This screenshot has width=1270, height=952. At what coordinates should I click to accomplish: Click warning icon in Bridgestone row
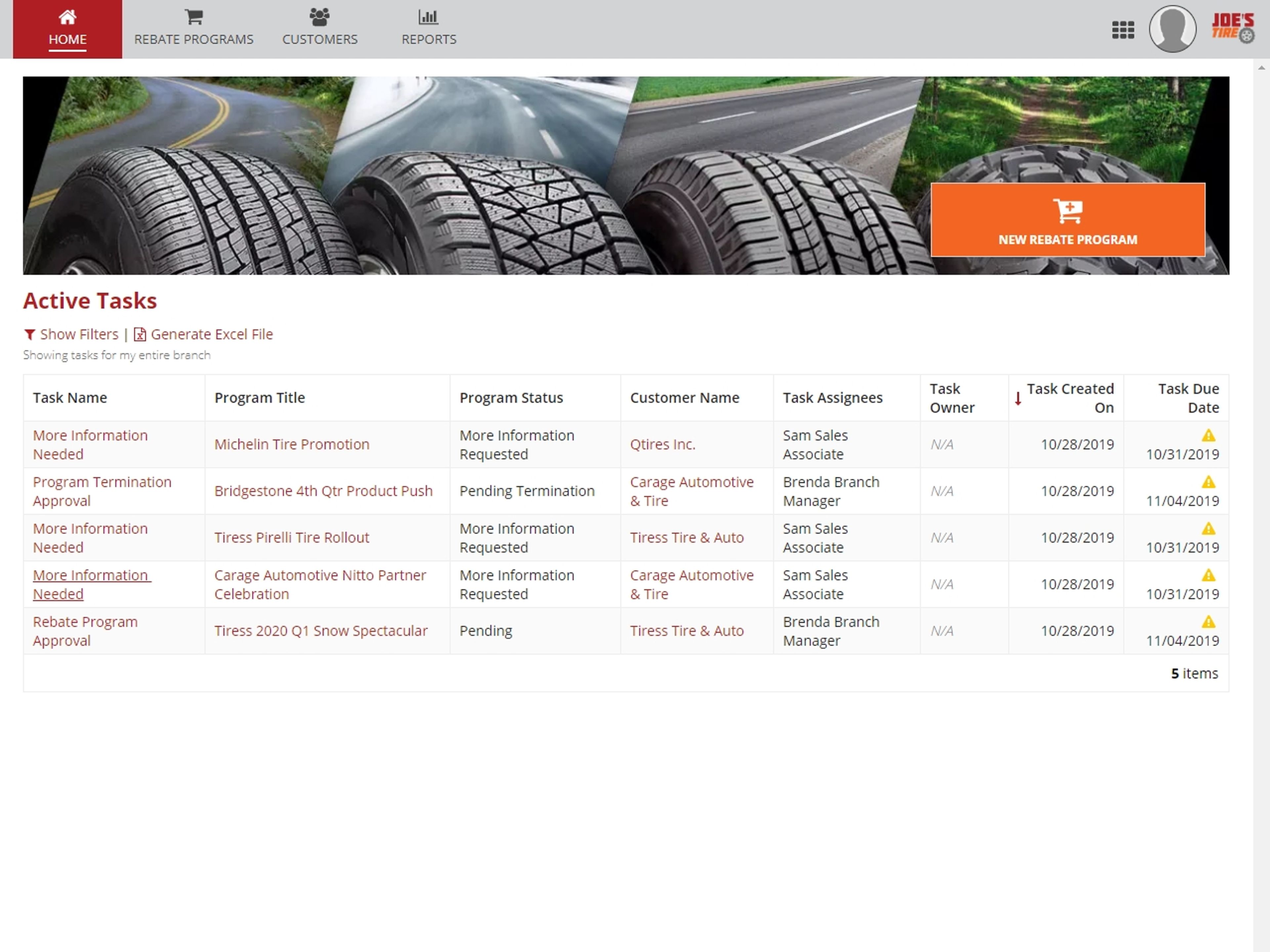pos(1208,482)
